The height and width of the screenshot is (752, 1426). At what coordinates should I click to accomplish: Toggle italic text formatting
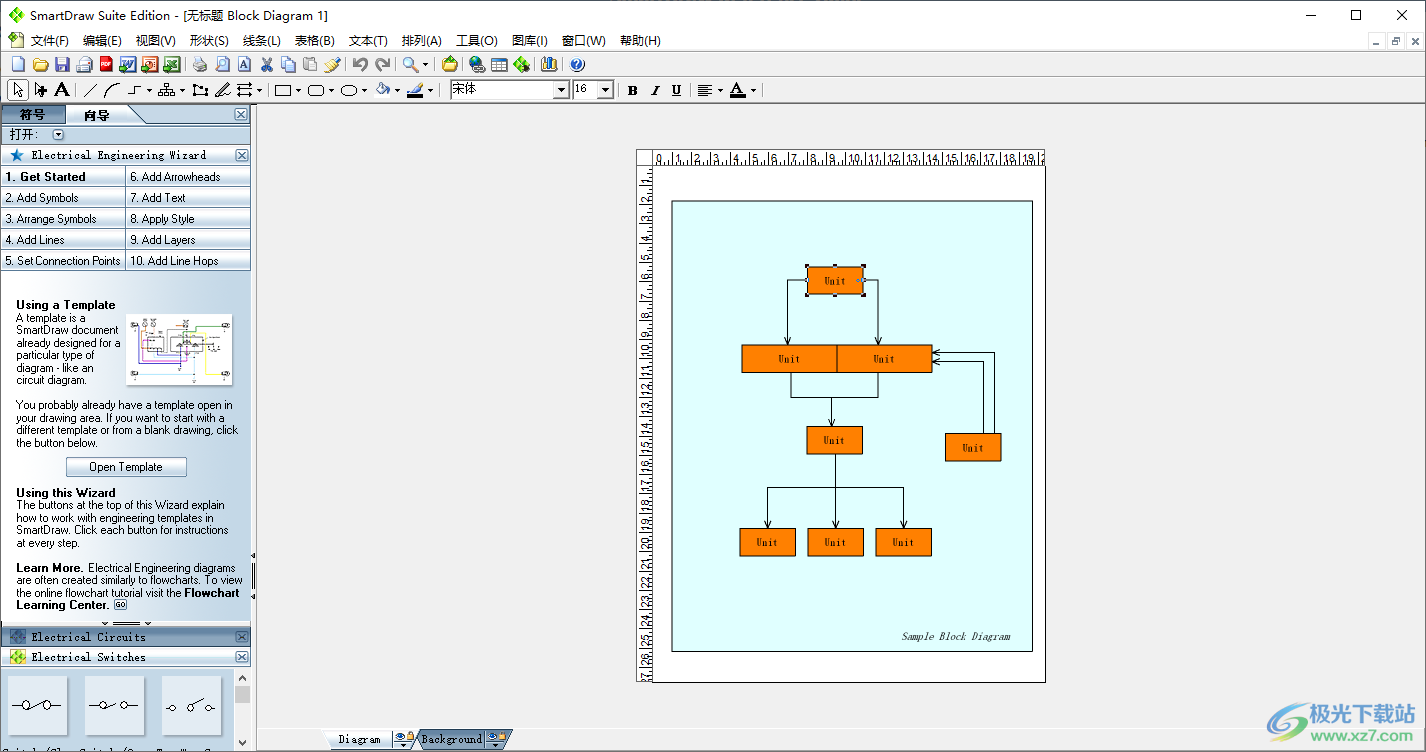pos(655,90)
